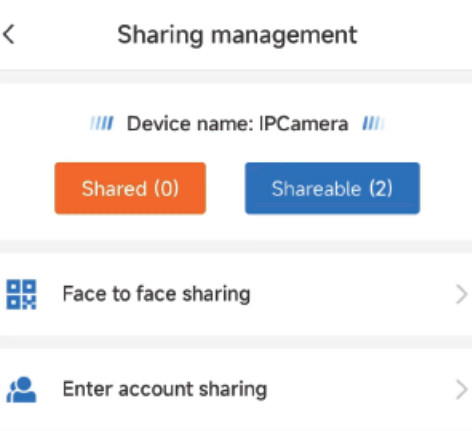Click the Device name: IPCamera label
Screen dimensions: 472x431
coord(237,124)
